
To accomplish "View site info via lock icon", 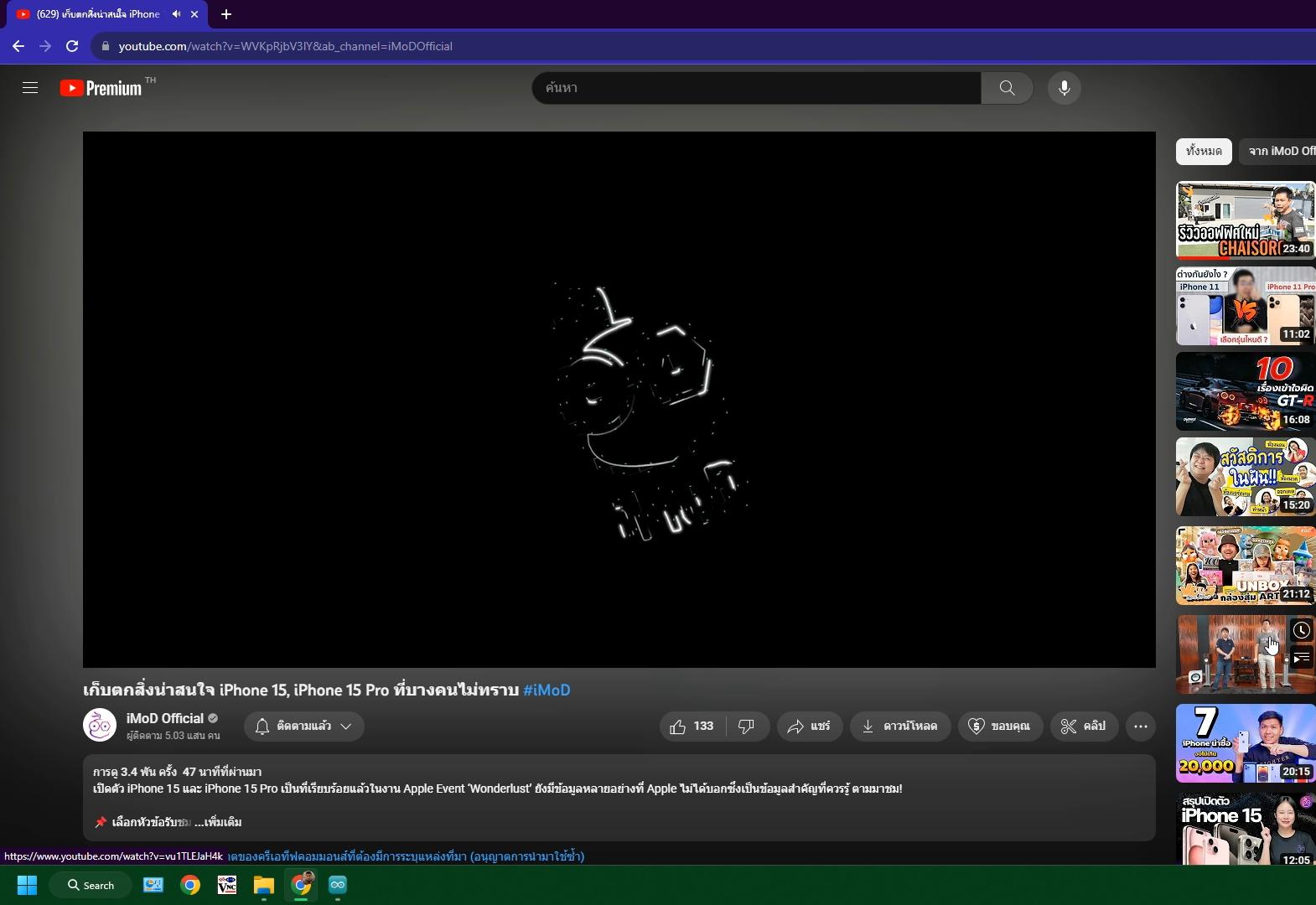I will (106, 46).
